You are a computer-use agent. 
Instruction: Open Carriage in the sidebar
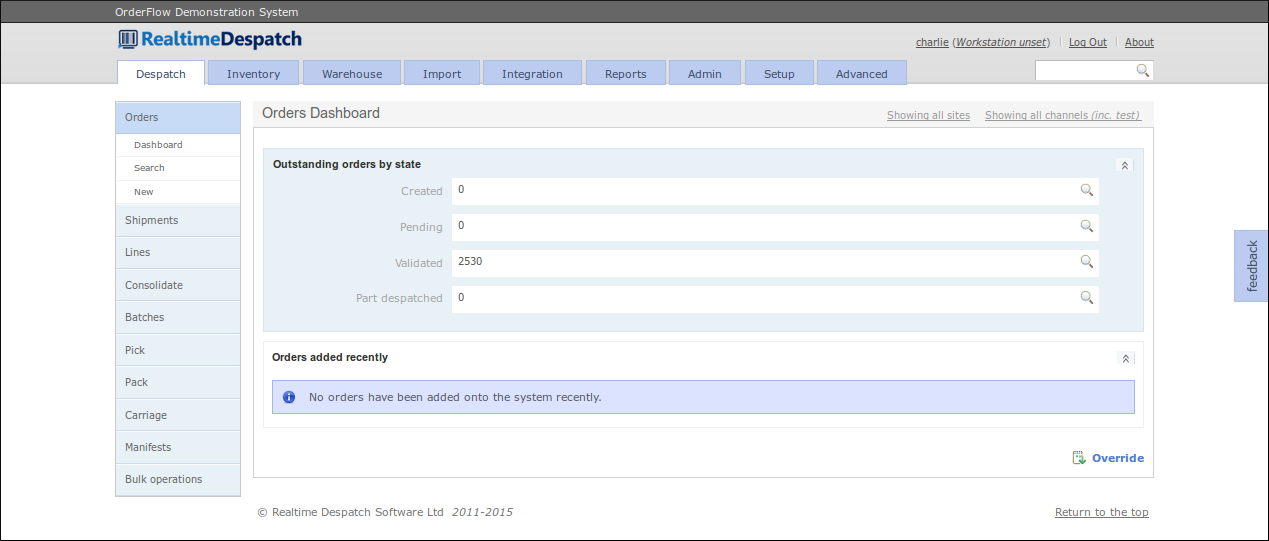click(178, 415)
